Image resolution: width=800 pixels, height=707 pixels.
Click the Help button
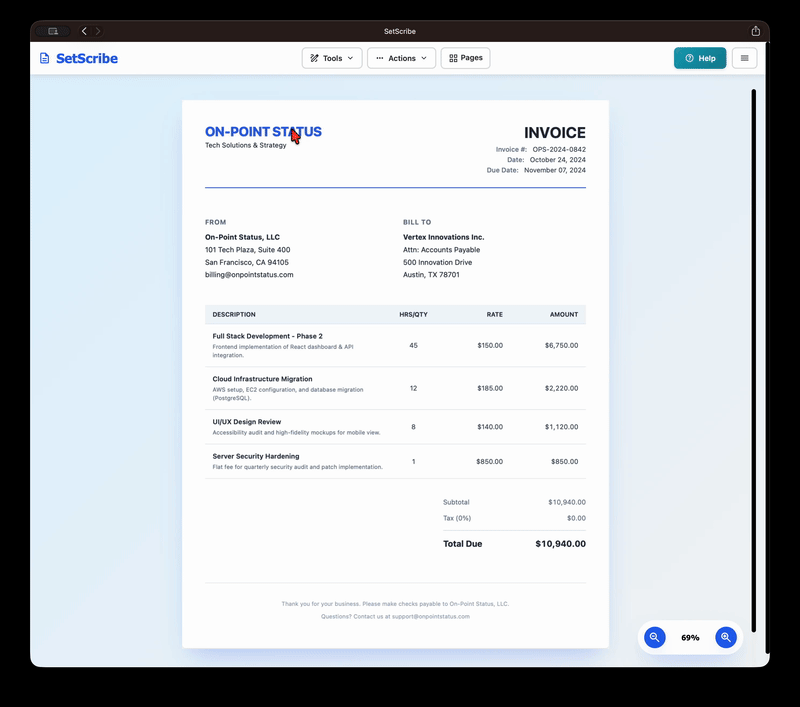700,58
